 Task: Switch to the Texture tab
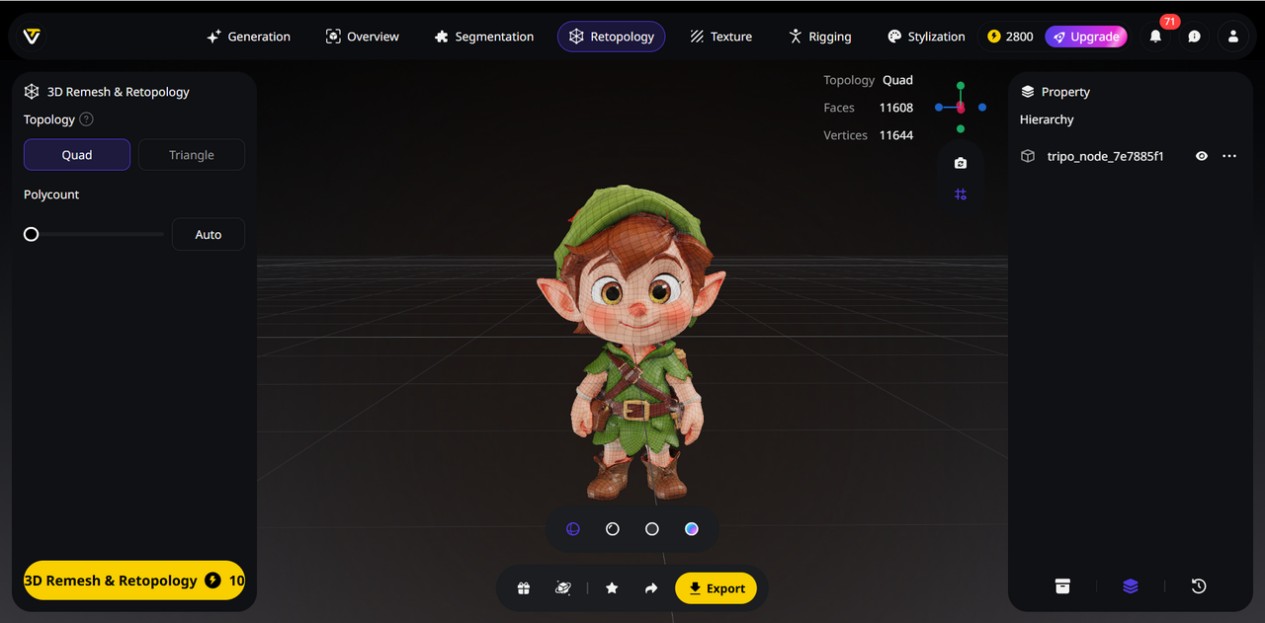point(721,36)
